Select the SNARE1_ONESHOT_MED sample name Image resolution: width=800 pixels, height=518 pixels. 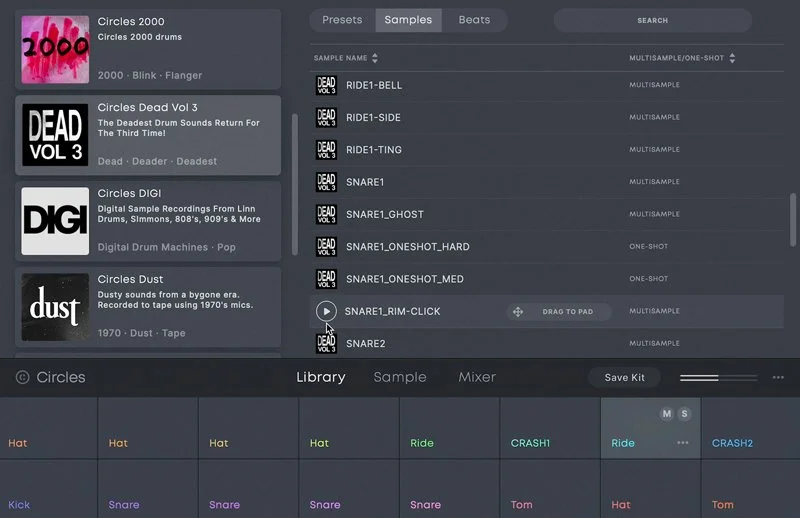(405, 279)
